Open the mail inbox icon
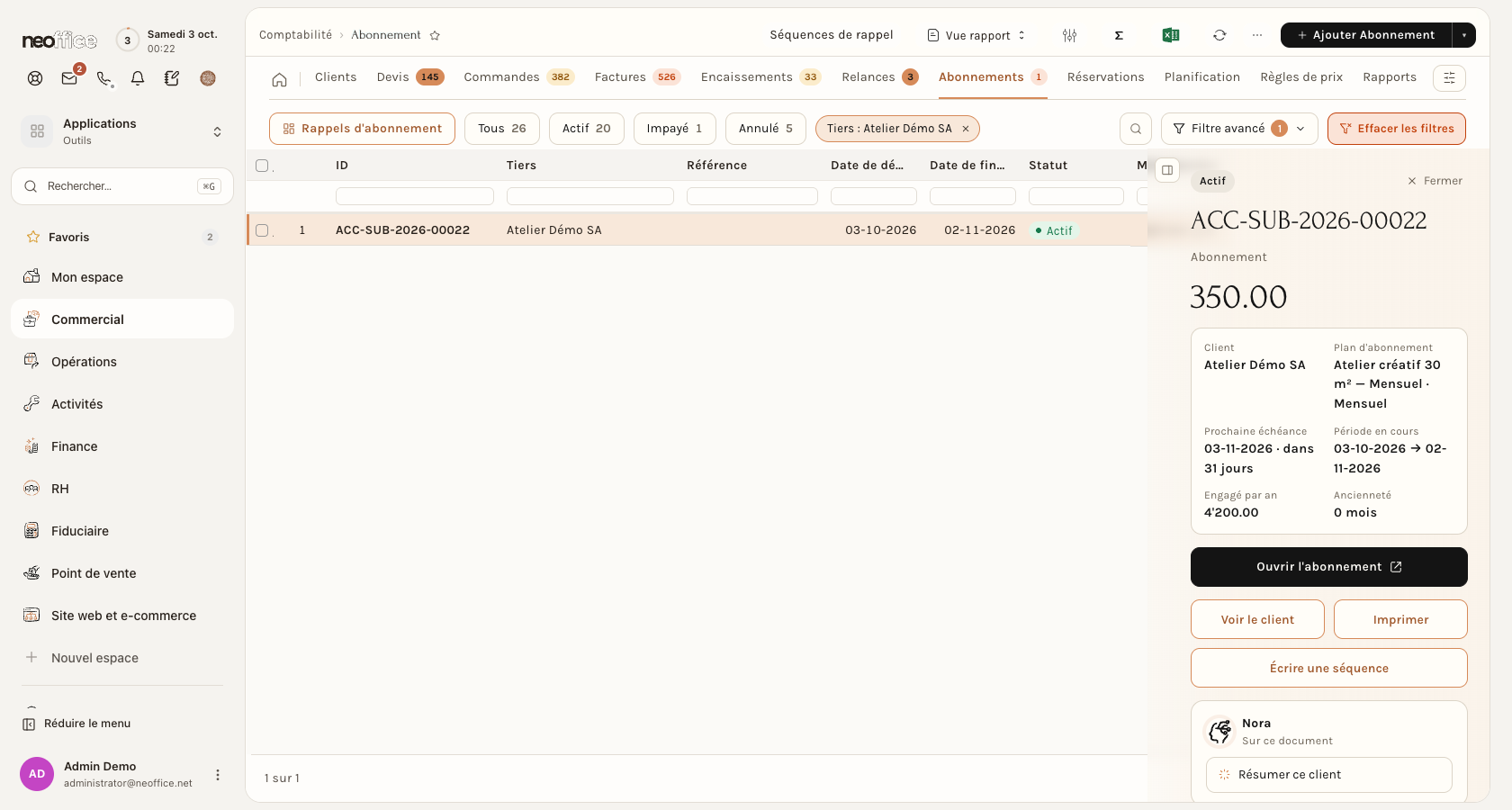The height and width of the screenshot is (810, 1512). point(69,78)
